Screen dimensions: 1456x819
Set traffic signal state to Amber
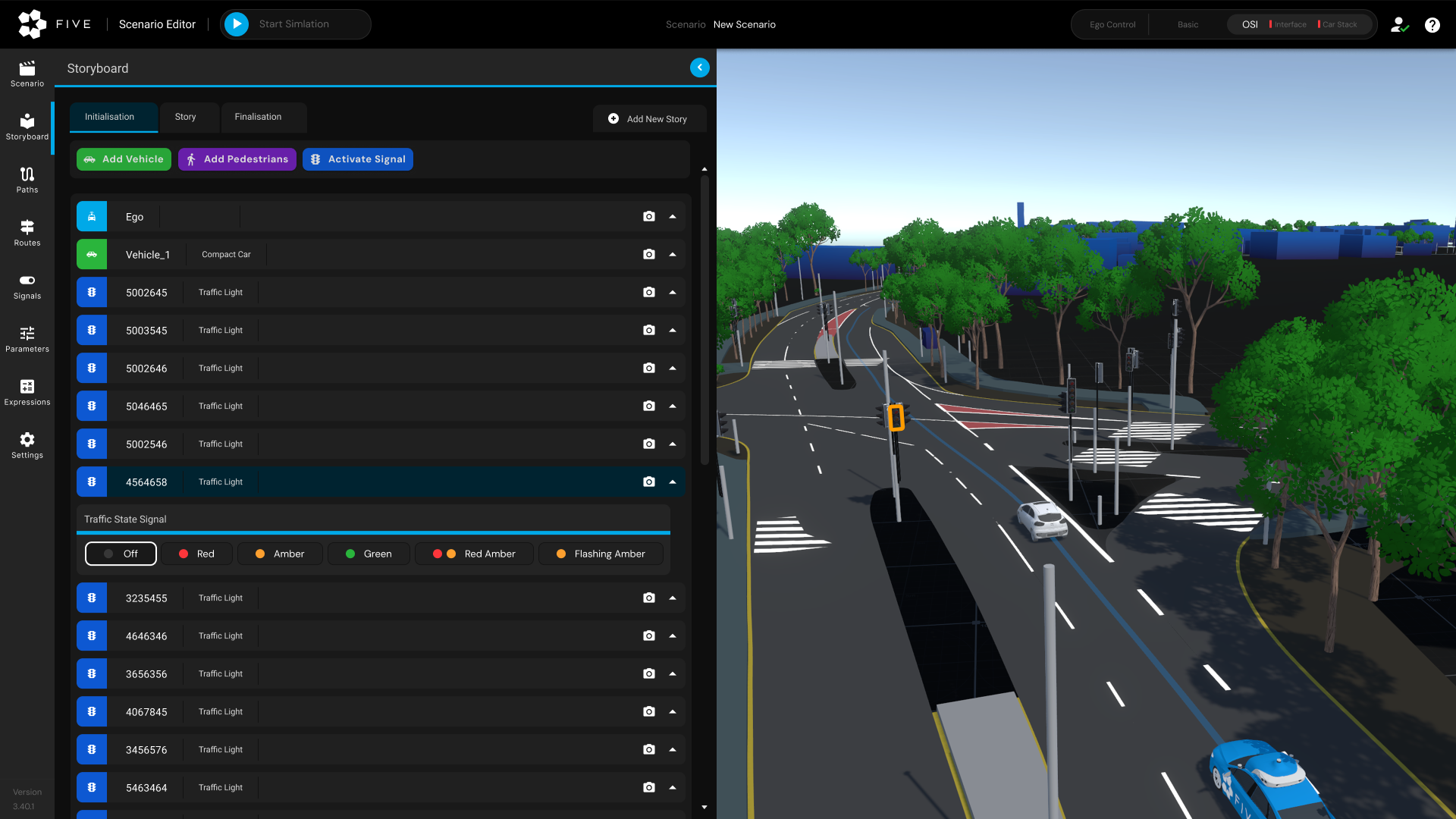tap(280, 554)
